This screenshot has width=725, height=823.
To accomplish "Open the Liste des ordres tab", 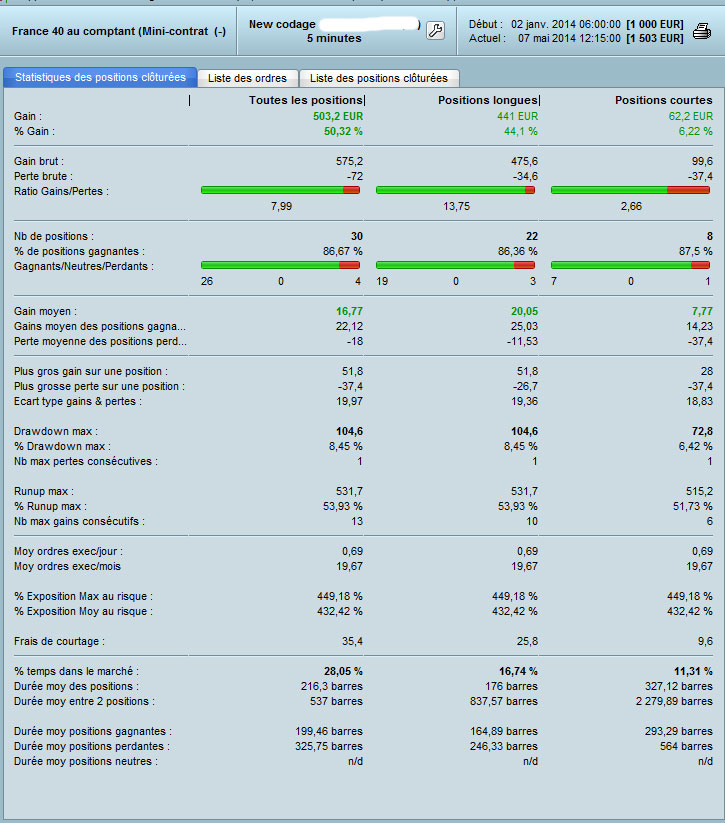I will pos(247,78).
